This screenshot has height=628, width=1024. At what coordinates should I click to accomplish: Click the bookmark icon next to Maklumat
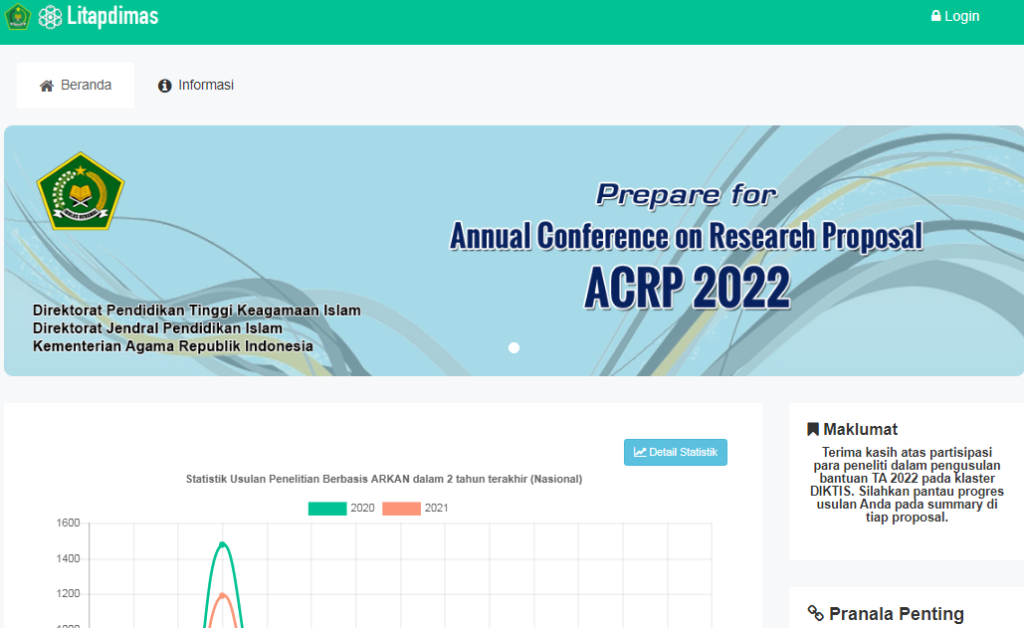tap(813, 430)
